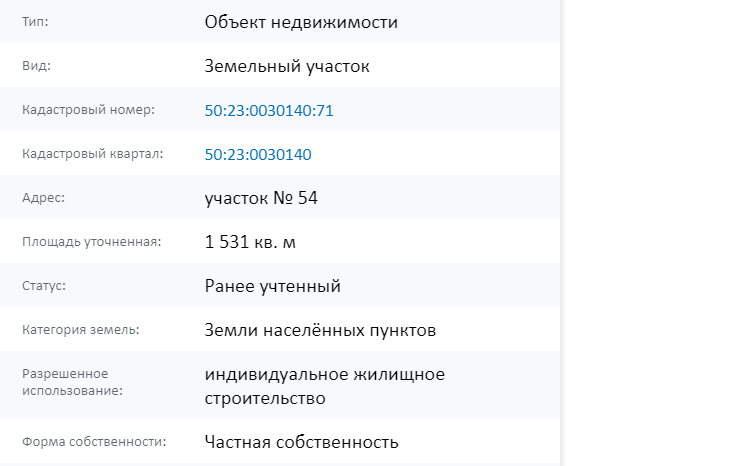This screenshot has width=749, height=466.
Task: Click the 'Вид:' field label
Action: (x=36, y=66)
